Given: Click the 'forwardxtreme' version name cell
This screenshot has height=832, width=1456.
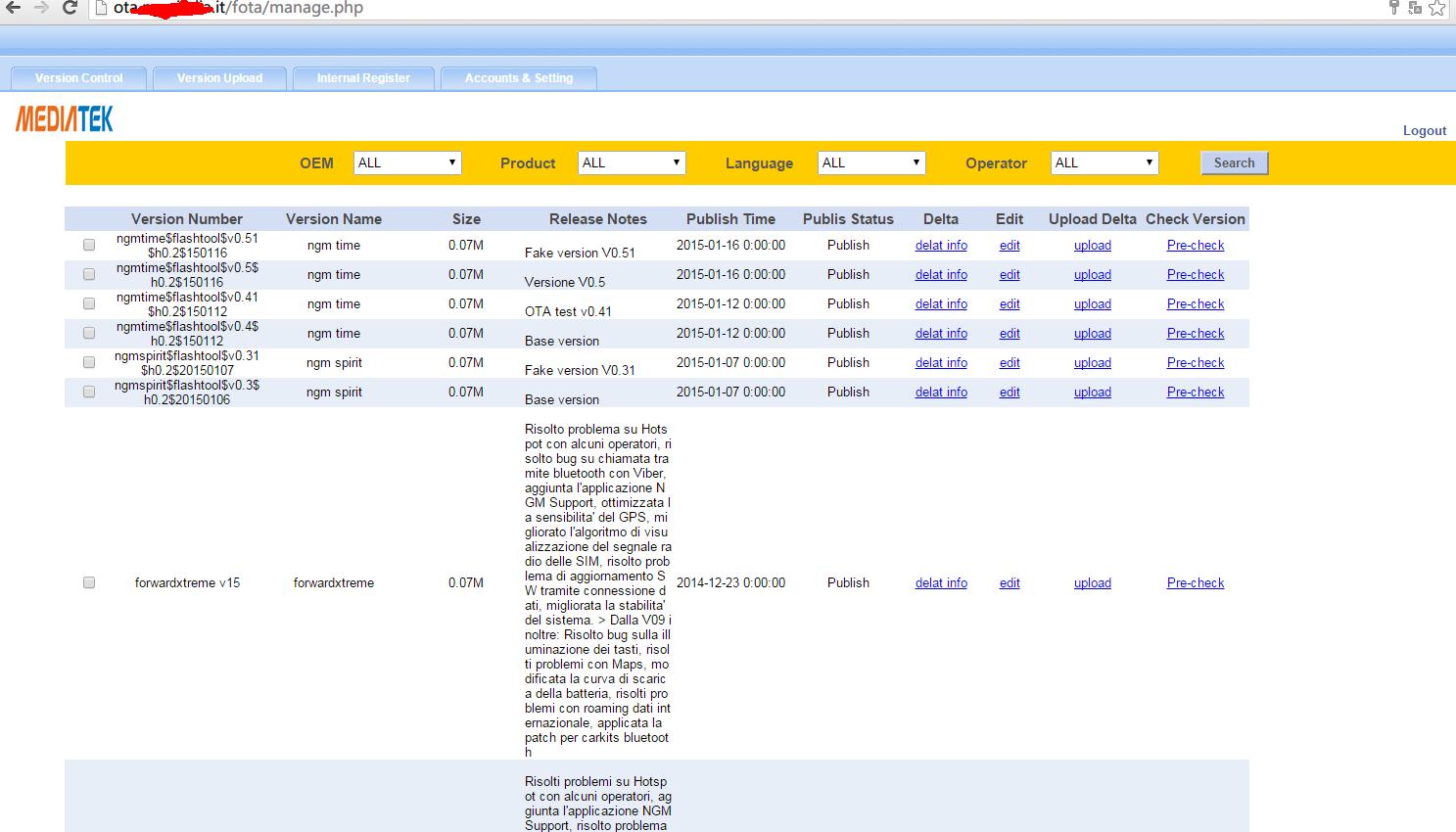Looking at the screenshot, I should [334, 582].
